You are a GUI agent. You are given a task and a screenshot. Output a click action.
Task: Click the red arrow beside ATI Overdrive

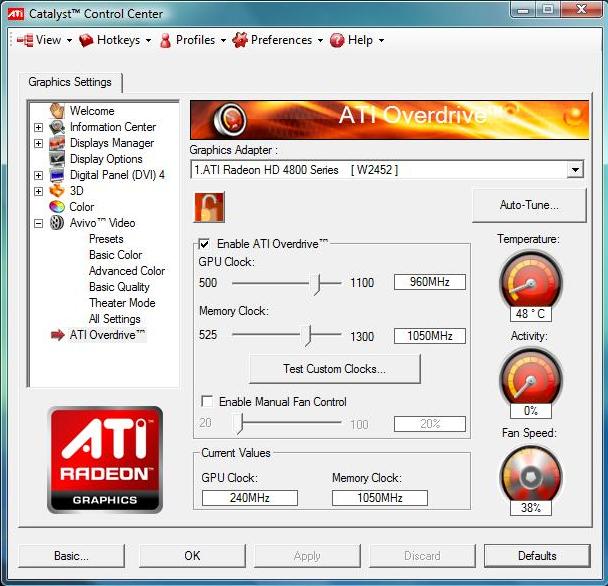tap(58, 335)
